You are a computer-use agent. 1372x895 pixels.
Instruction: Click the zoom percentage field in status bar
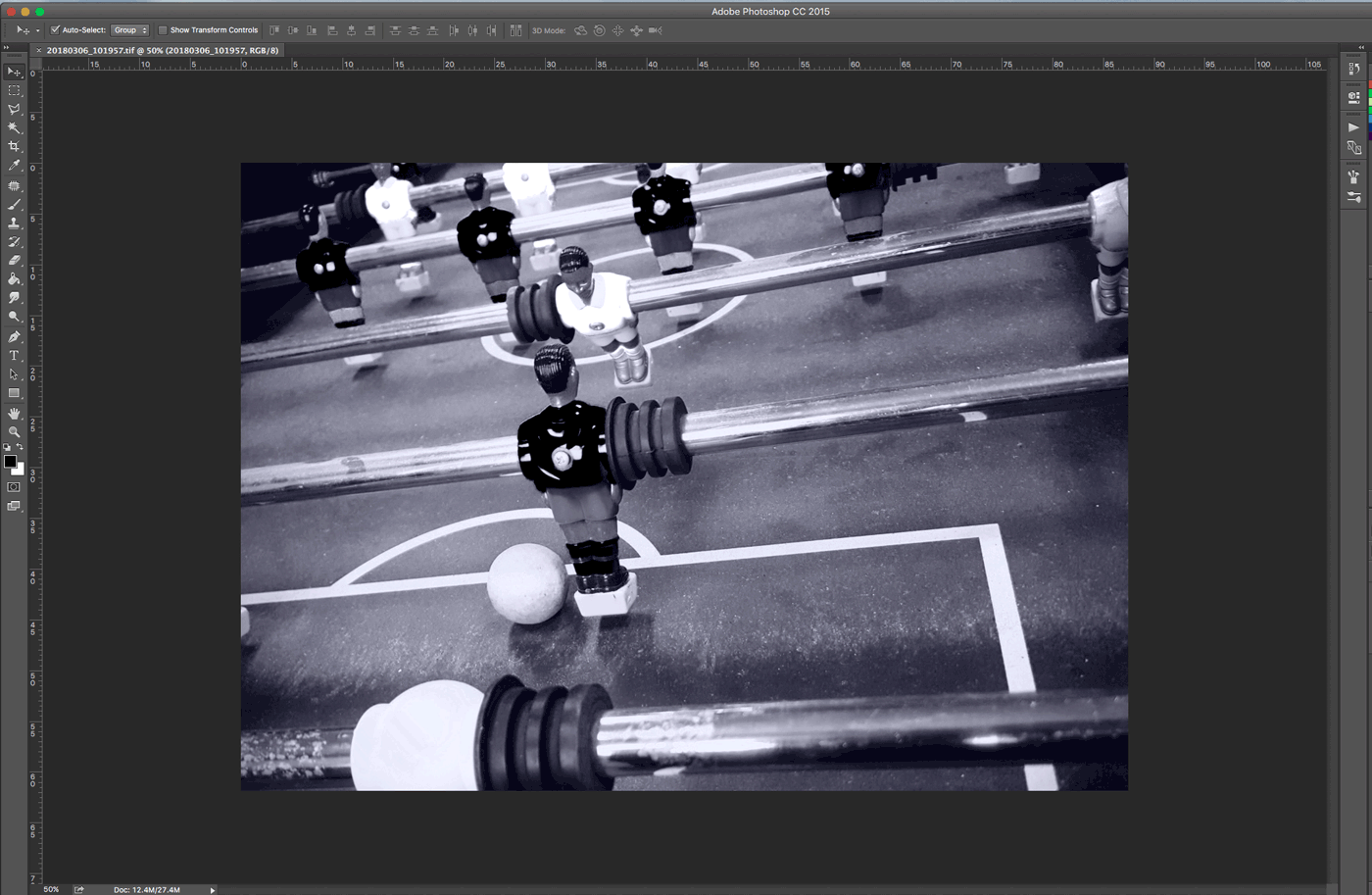click(49, 890)
